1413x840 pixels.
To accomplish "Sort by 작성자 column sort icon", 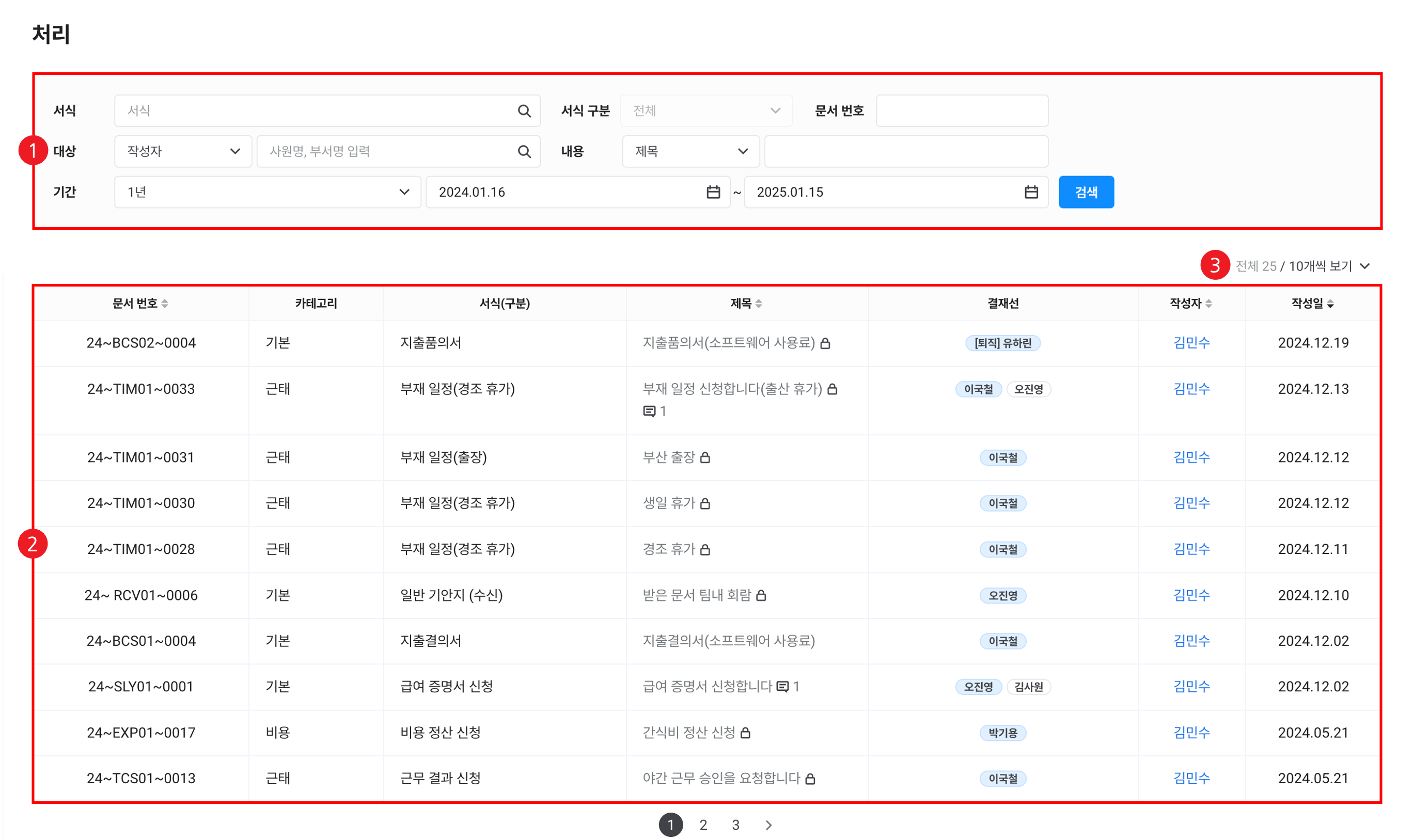I will click(1208, 304).
